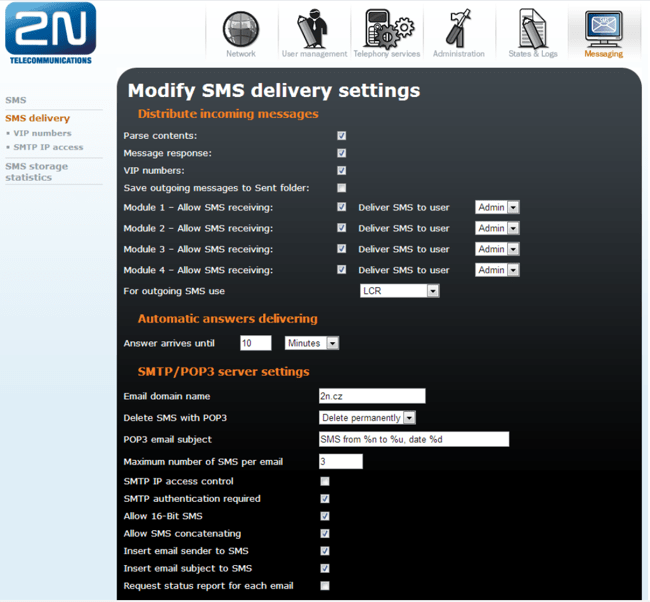Enable SMTP IP access control checkbox
The height and width of the screenshot is (602, 650).
coord(325,481)
